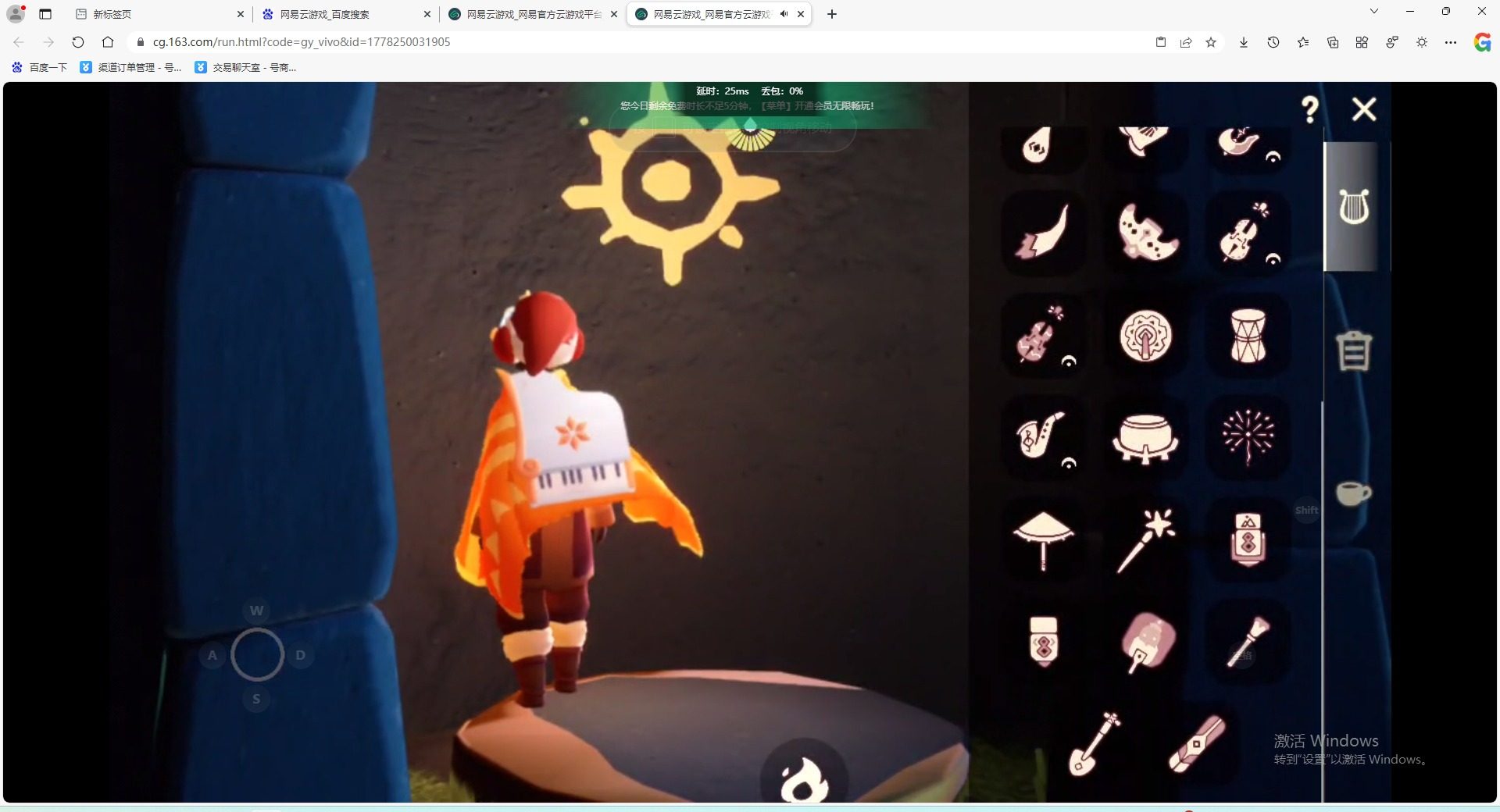Image resolution: width=1500 pixels, height=812 pixels.
Task: Select the horn instrument icon
Action: 1043,232
